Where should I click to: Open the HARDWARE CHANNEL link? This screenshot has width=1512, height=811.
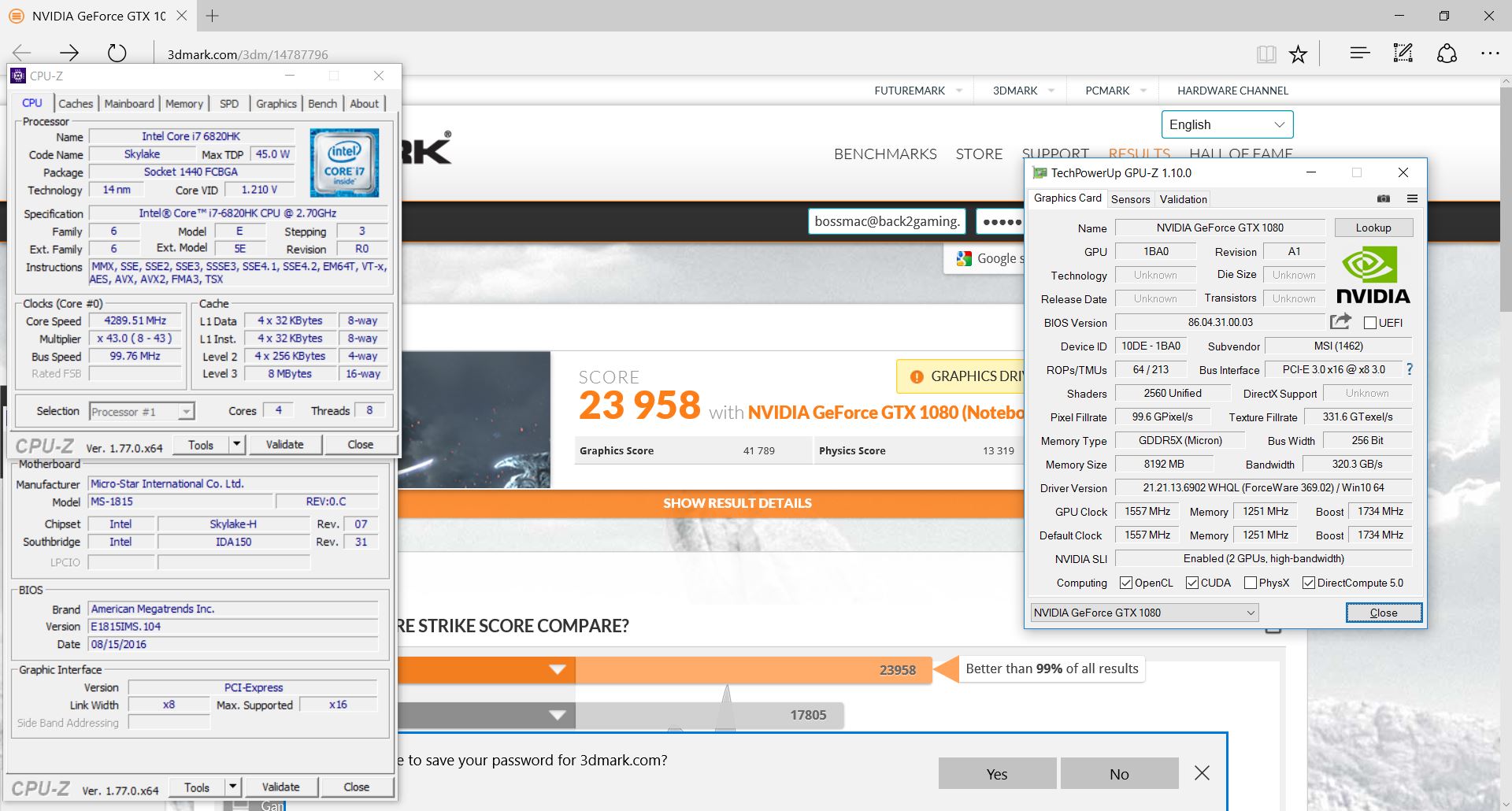tap(1232, 91)
